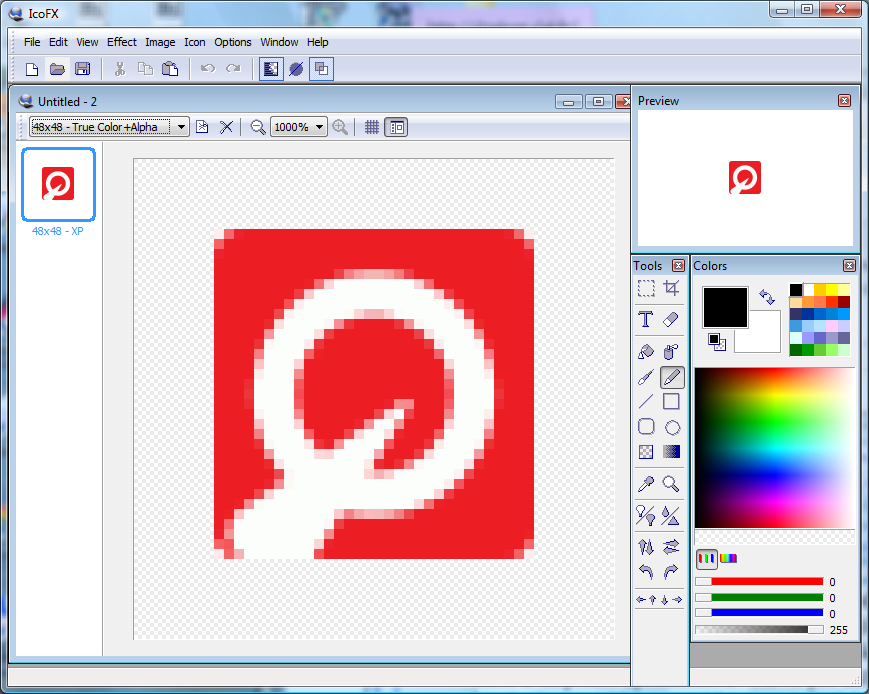869x694 pixels.
Task: Select the transparency checkerboard tool
Action: tap(646, 452)
